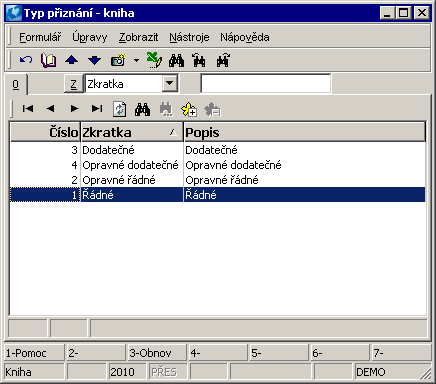Image resolution: width=436 pixels, height=384 pixels.
Task: Sort by the Číslo column header
Action: (46, 132)
